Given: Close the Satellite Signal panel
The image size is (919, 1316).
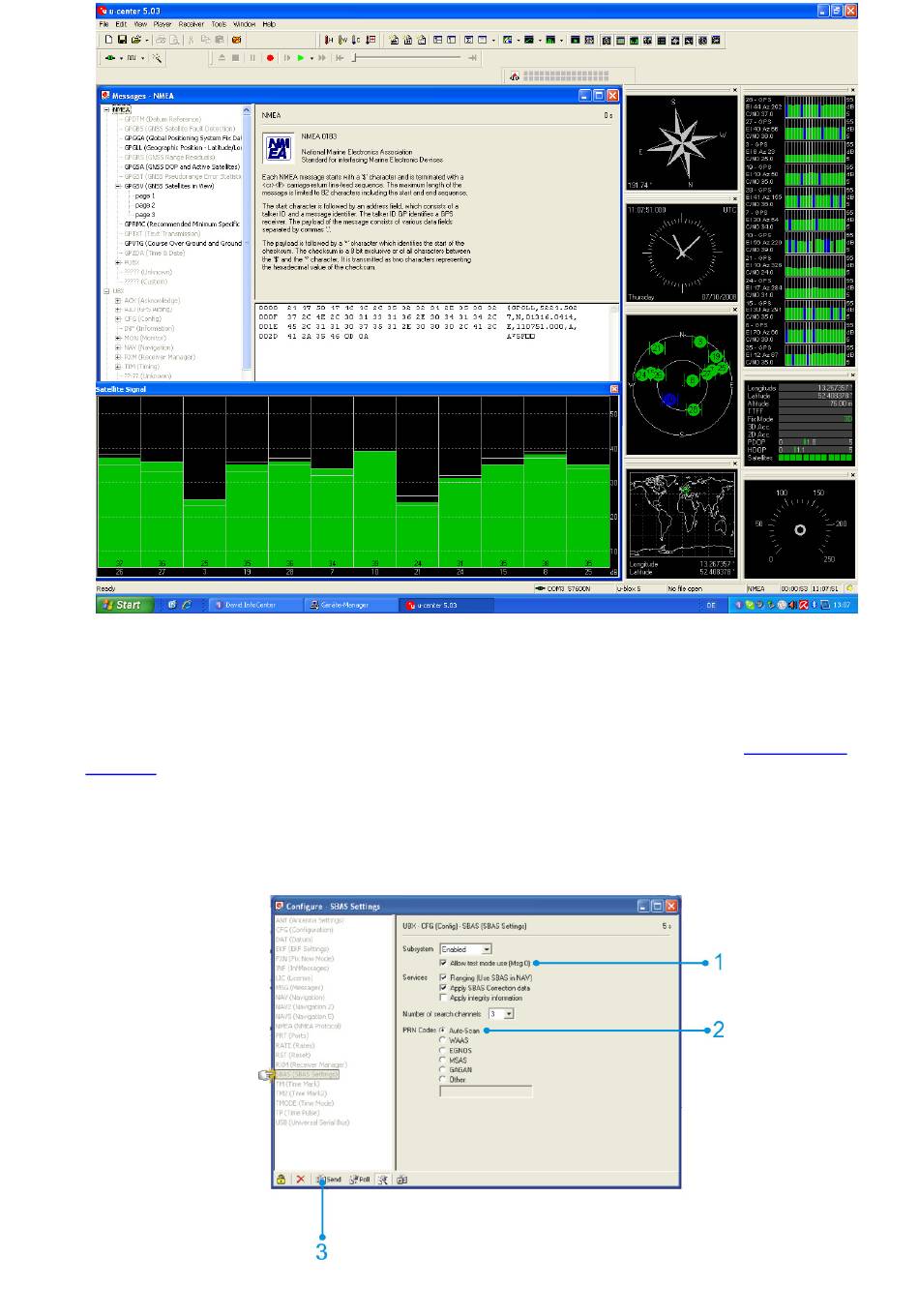Looking at the screenshot, I should [x=614, y=389].
